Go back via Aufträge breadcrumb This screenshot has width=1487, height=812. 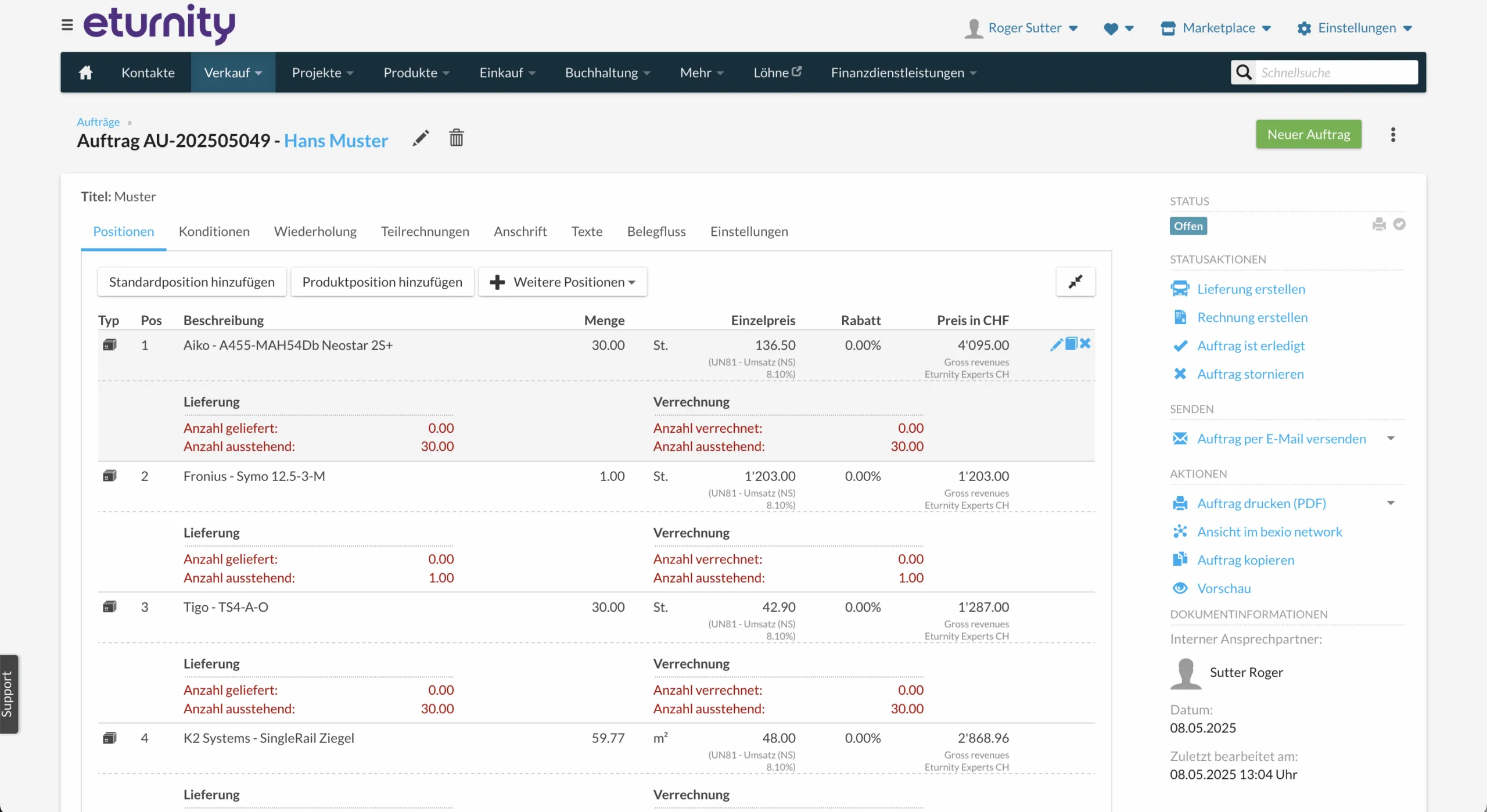(98, 122)
